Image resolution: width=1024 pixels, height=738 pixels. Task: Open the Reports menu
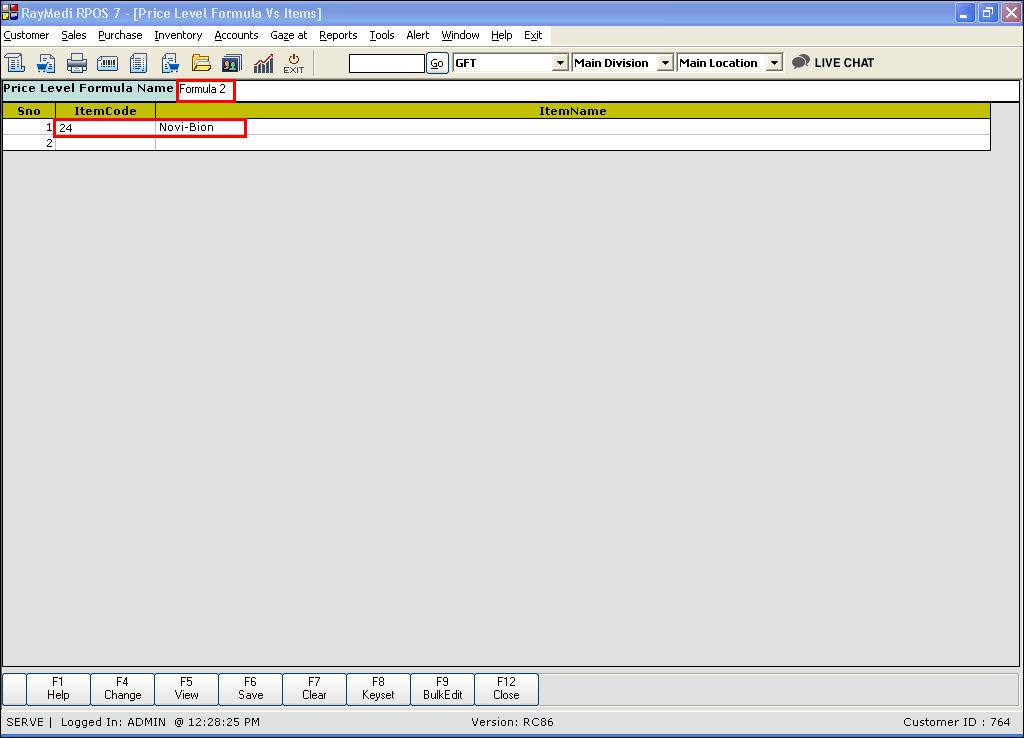click(x=338, y=35)
